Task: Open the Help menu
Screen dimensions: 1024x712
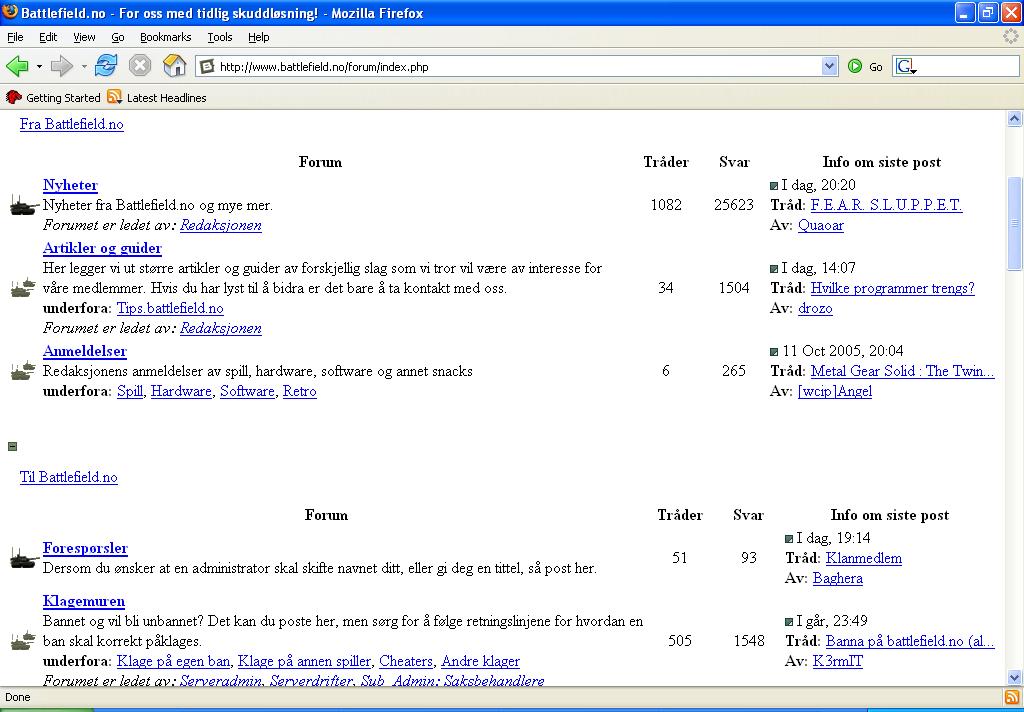Action: pos(259,37)
